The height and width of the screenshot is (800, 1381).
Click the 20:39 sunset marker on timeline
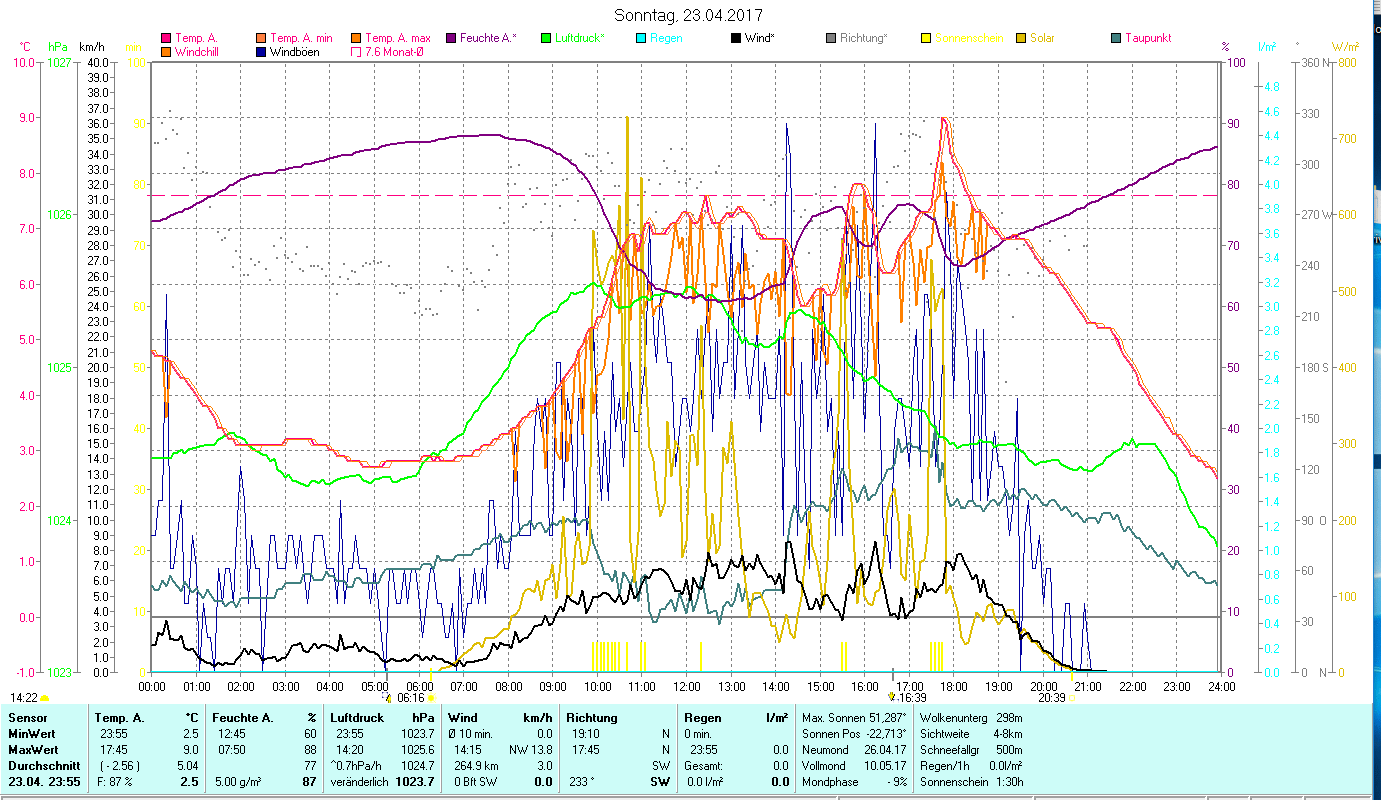pyautogui.click(x=1052, y=698)
